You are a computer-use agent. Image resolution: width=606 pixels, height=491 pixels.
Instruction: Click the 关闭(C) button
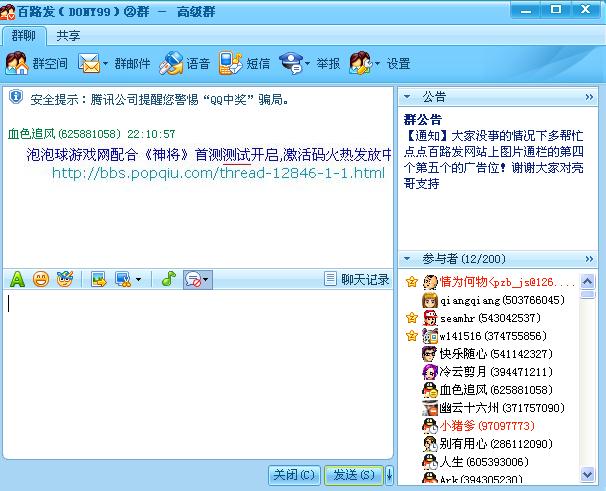coord(294,475)
